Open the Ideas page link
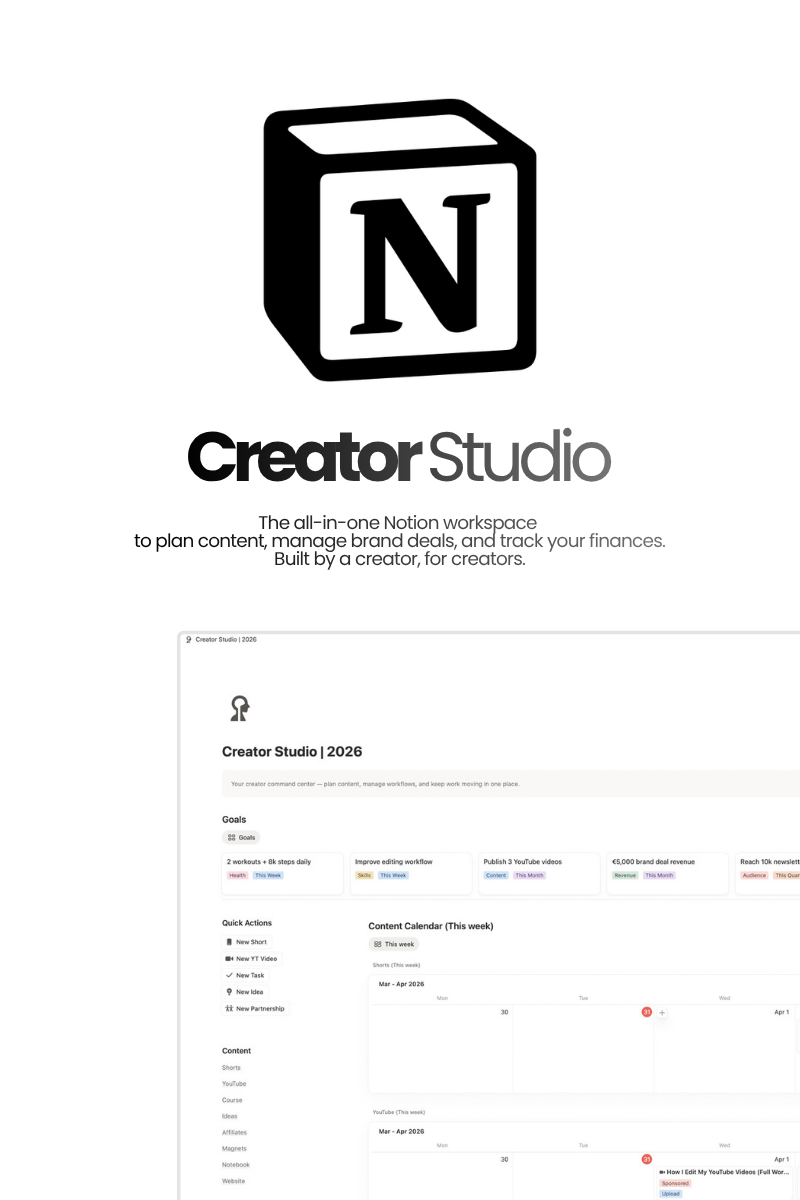This screenshot has width=800, height=1200. pos(230,1116)
